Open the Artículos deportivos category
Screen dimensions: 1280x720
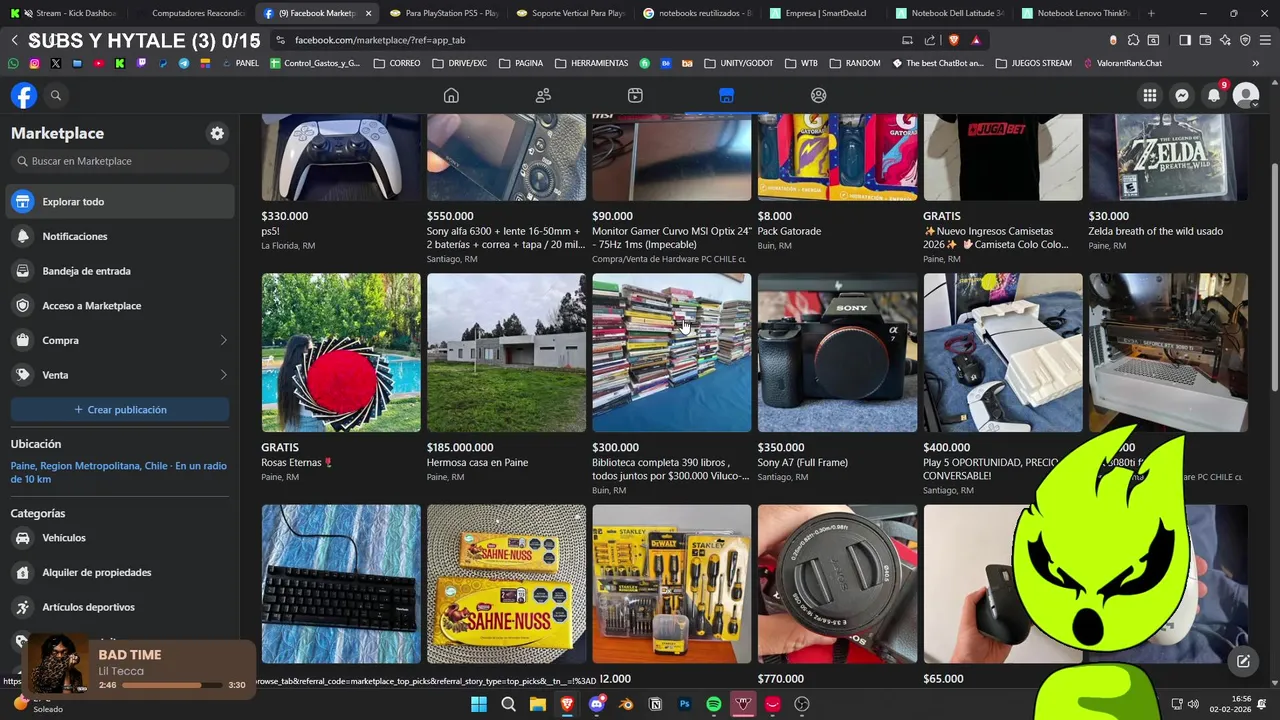click(120, 607)
